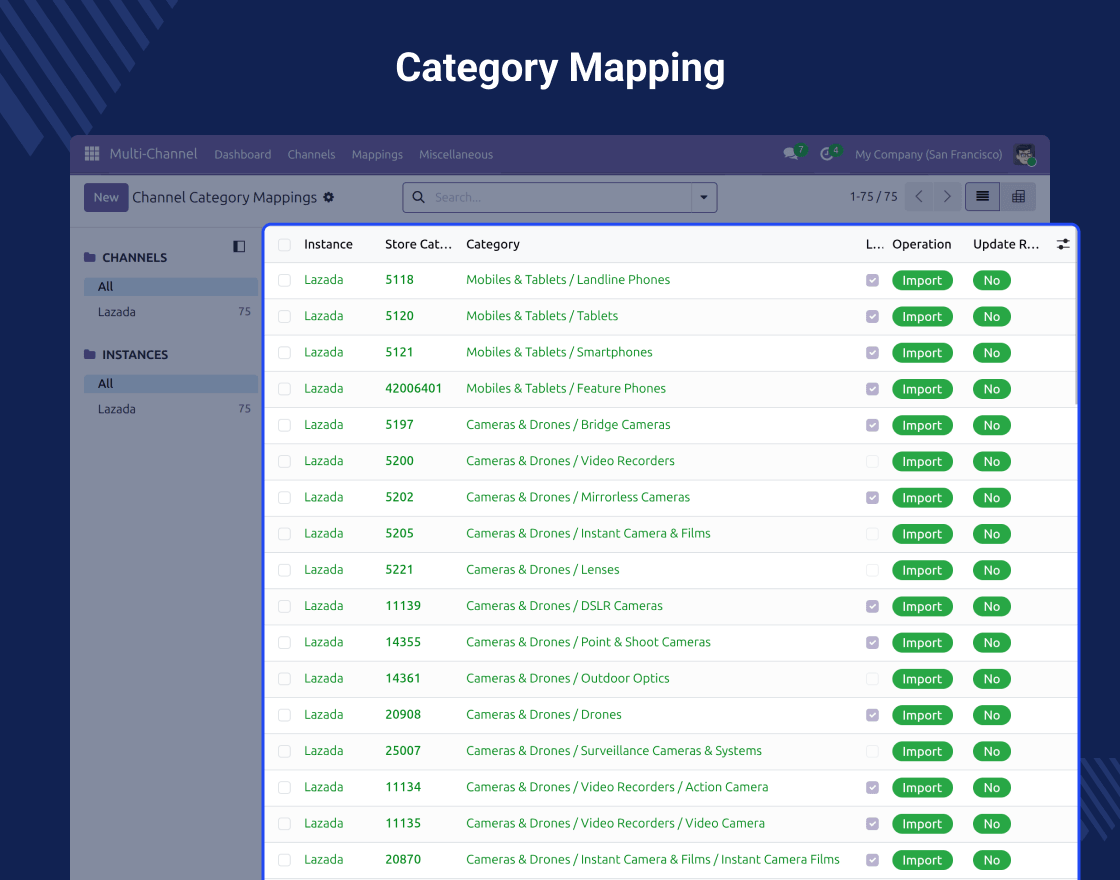Click store category ID 20870
The width and height of the screenshot is (1120, 880).
[403, 860]
